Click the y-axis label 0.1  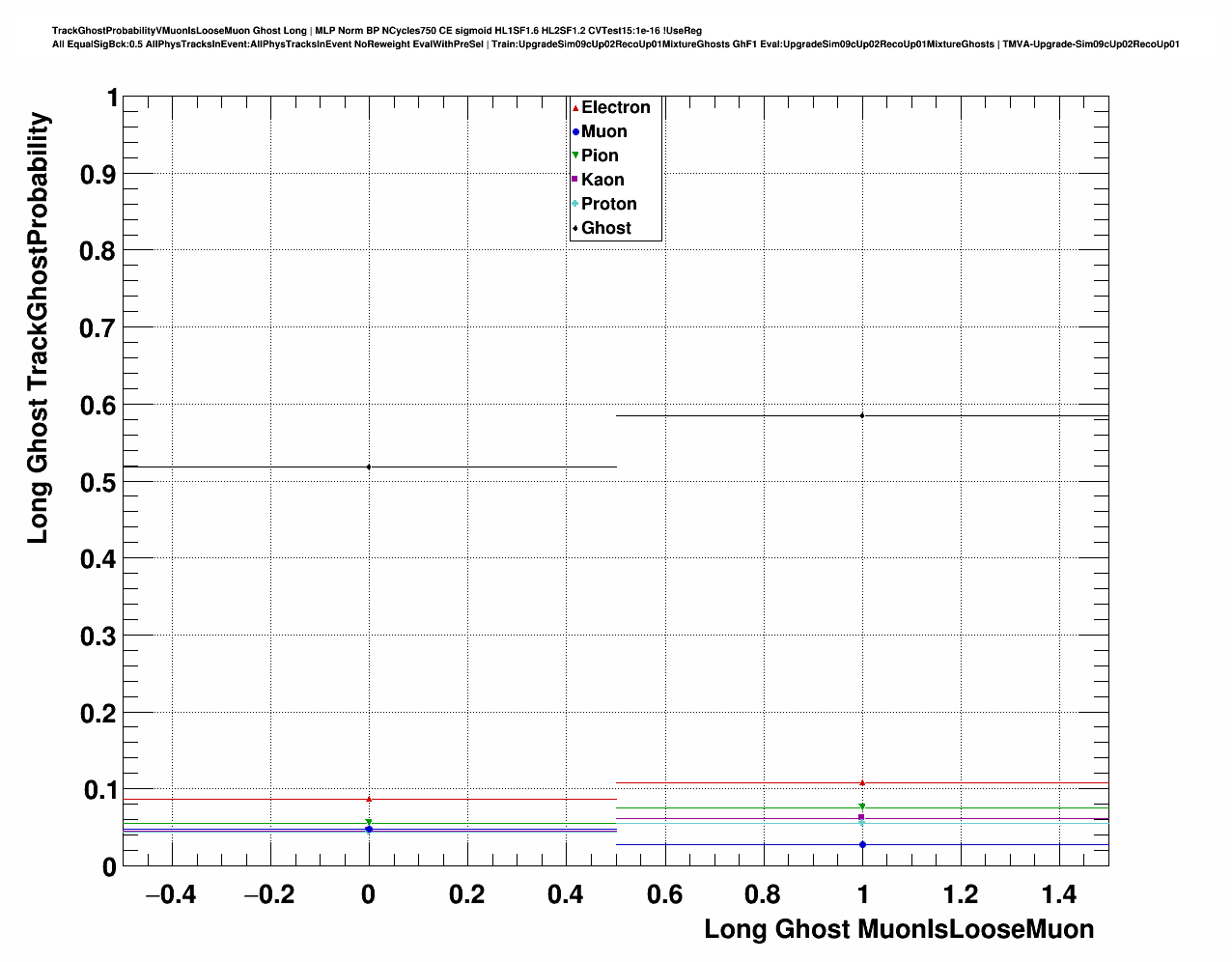click(100, 790)
